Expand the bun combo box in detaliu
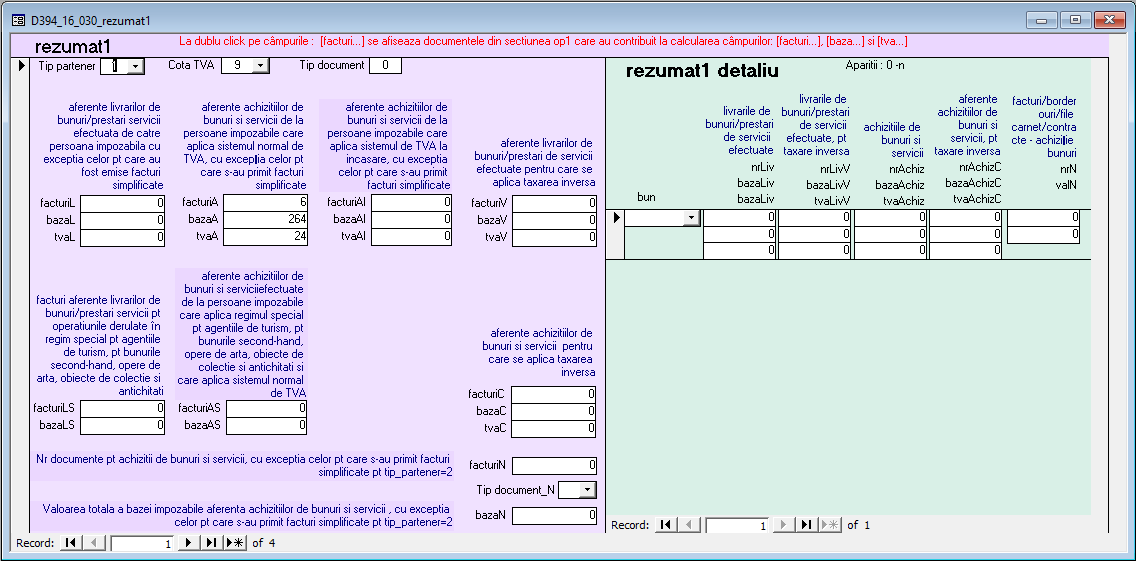The image size is (1136, 561). 692,217
